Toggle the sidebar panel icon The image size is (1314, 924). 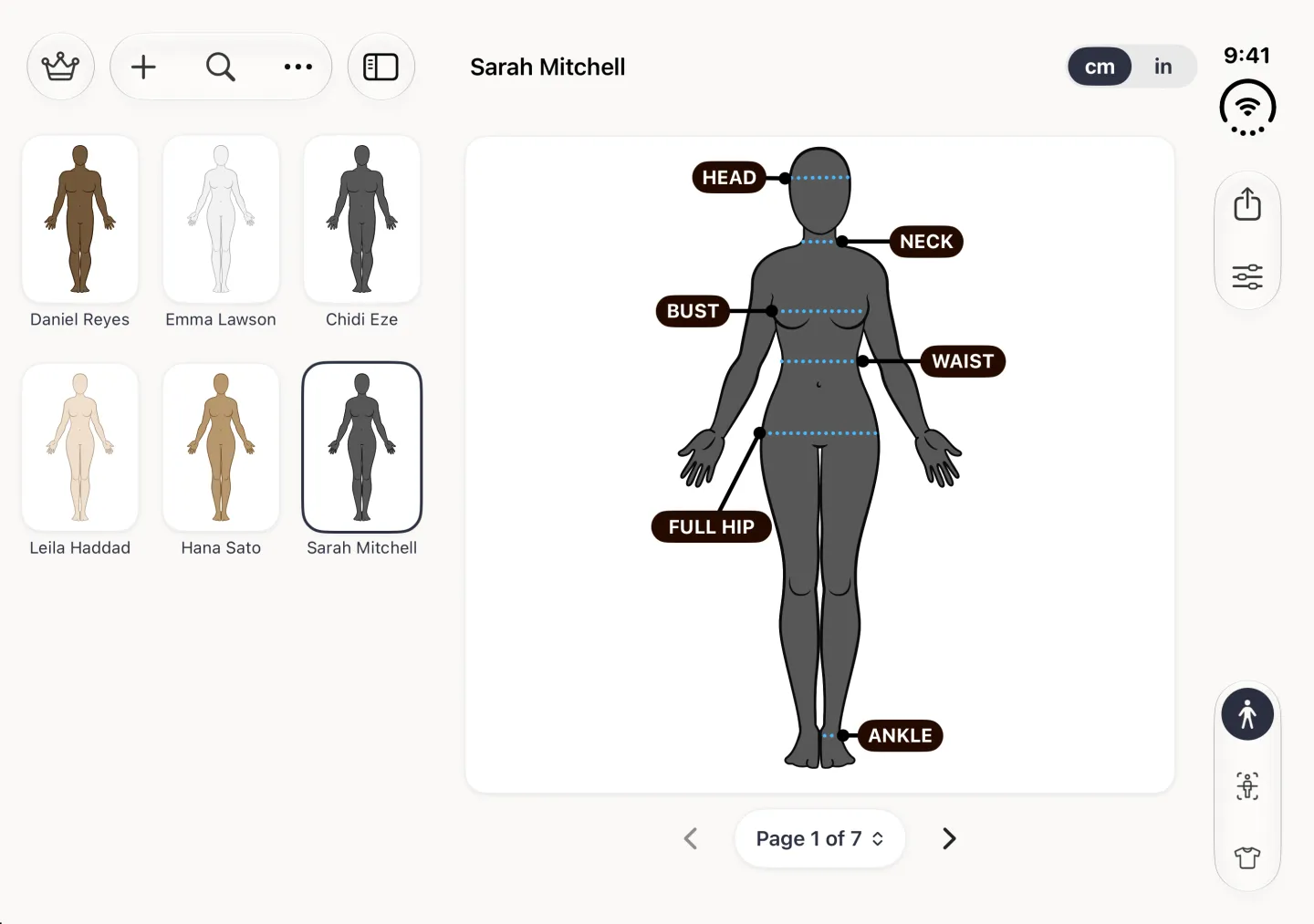coord(381,67)
